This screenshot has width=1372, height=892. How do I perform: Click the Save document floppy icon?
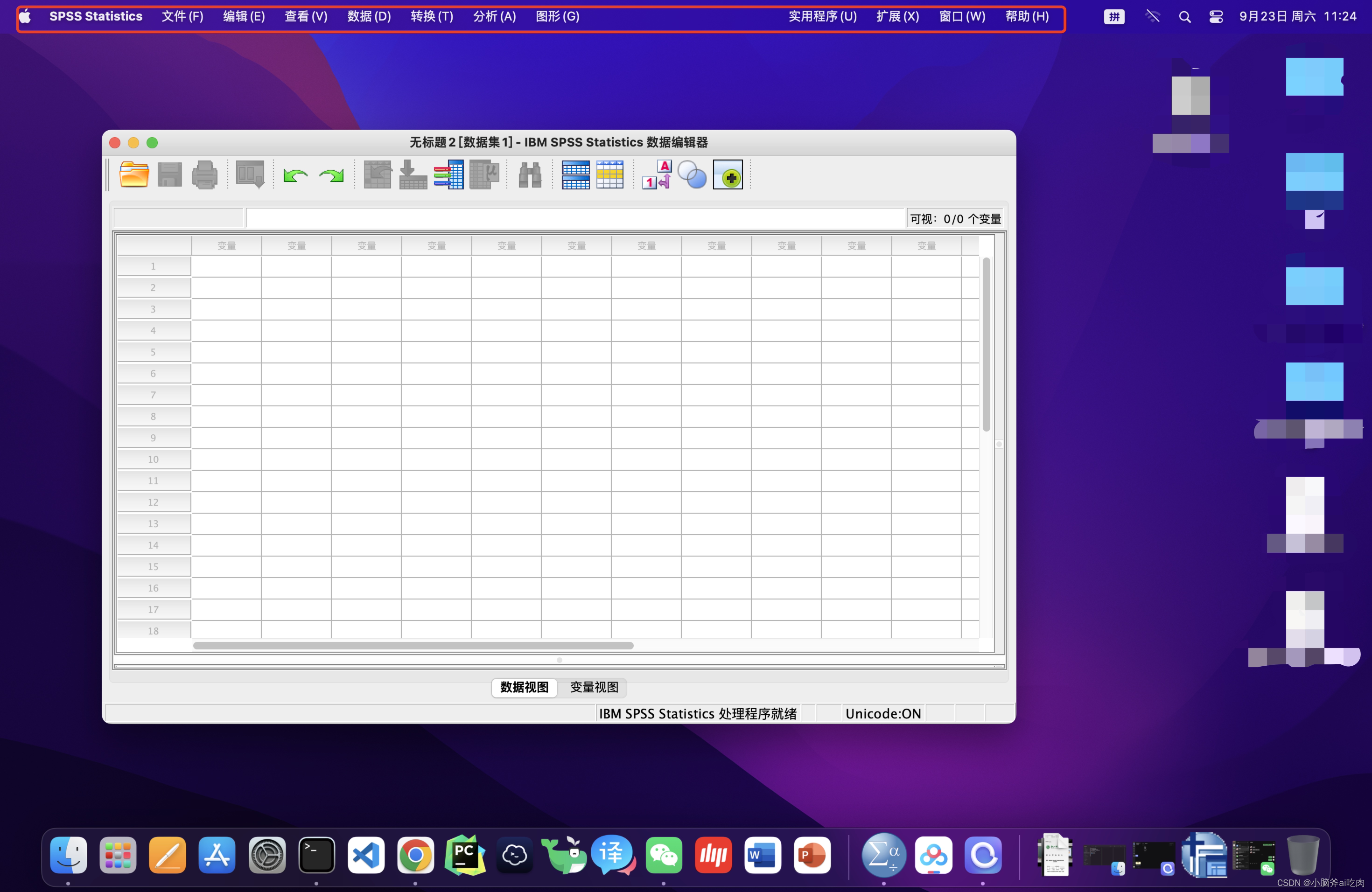click(169, 174)
